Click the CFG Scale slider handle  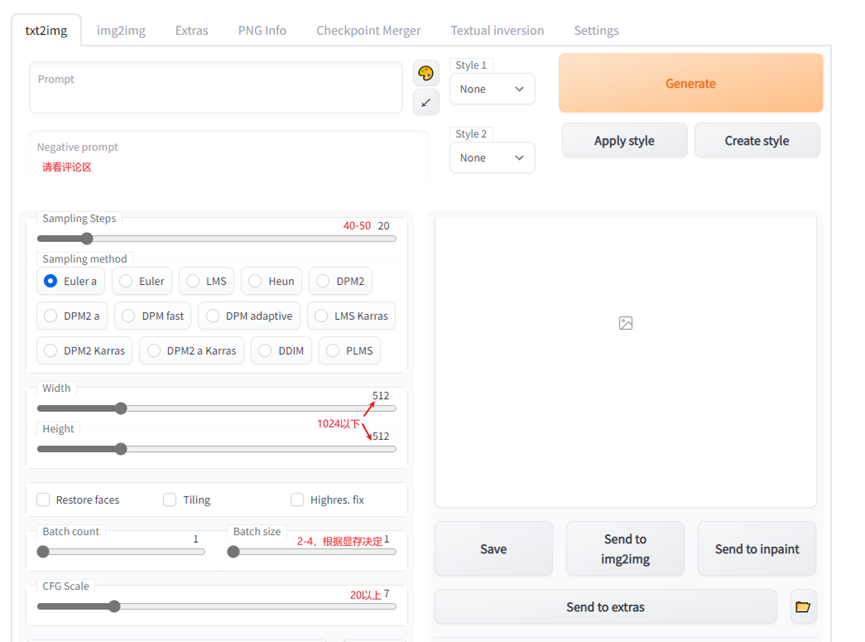[114, 607]
